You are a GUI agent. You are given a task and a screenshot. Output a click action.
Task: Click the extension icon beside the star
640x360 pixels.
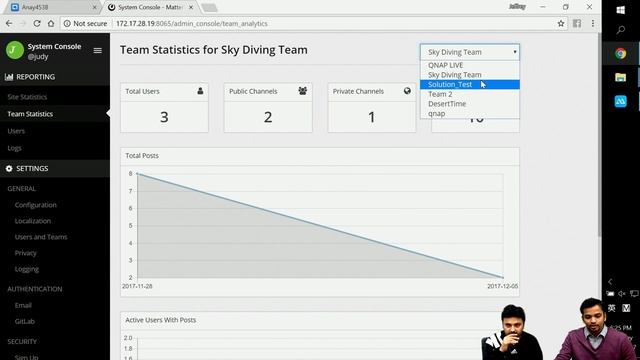tap(577, 24)
